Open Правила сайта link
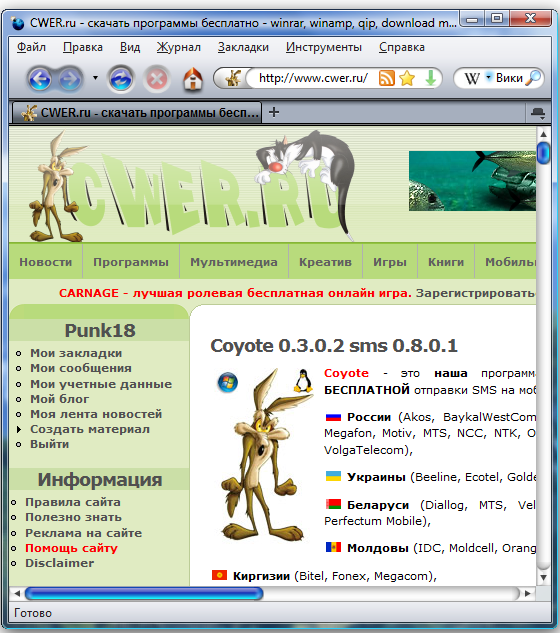Screen dimensions: 560x633 point(73,502)
